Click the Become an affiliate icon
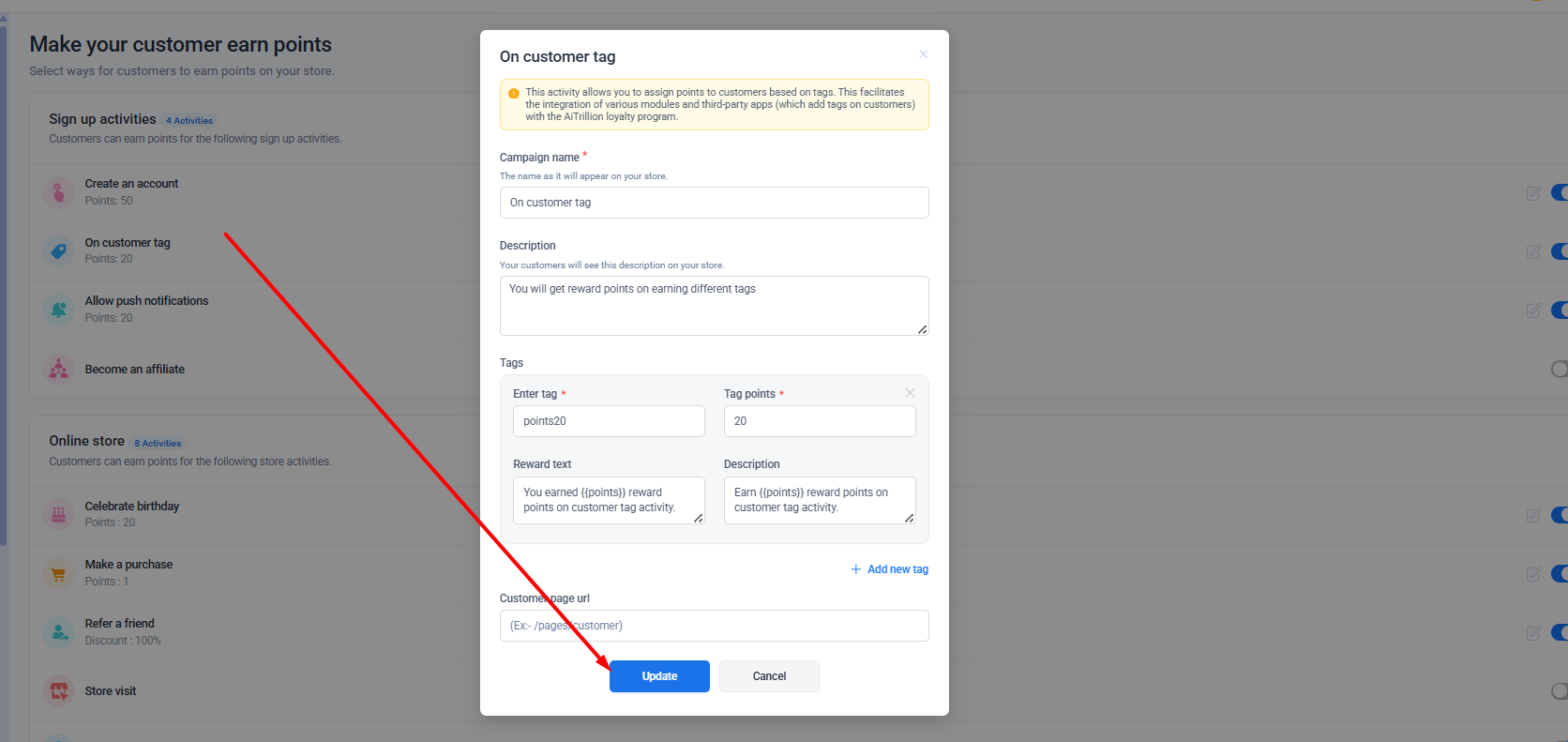The image size is (1568, 742). [x=58, y=370]
